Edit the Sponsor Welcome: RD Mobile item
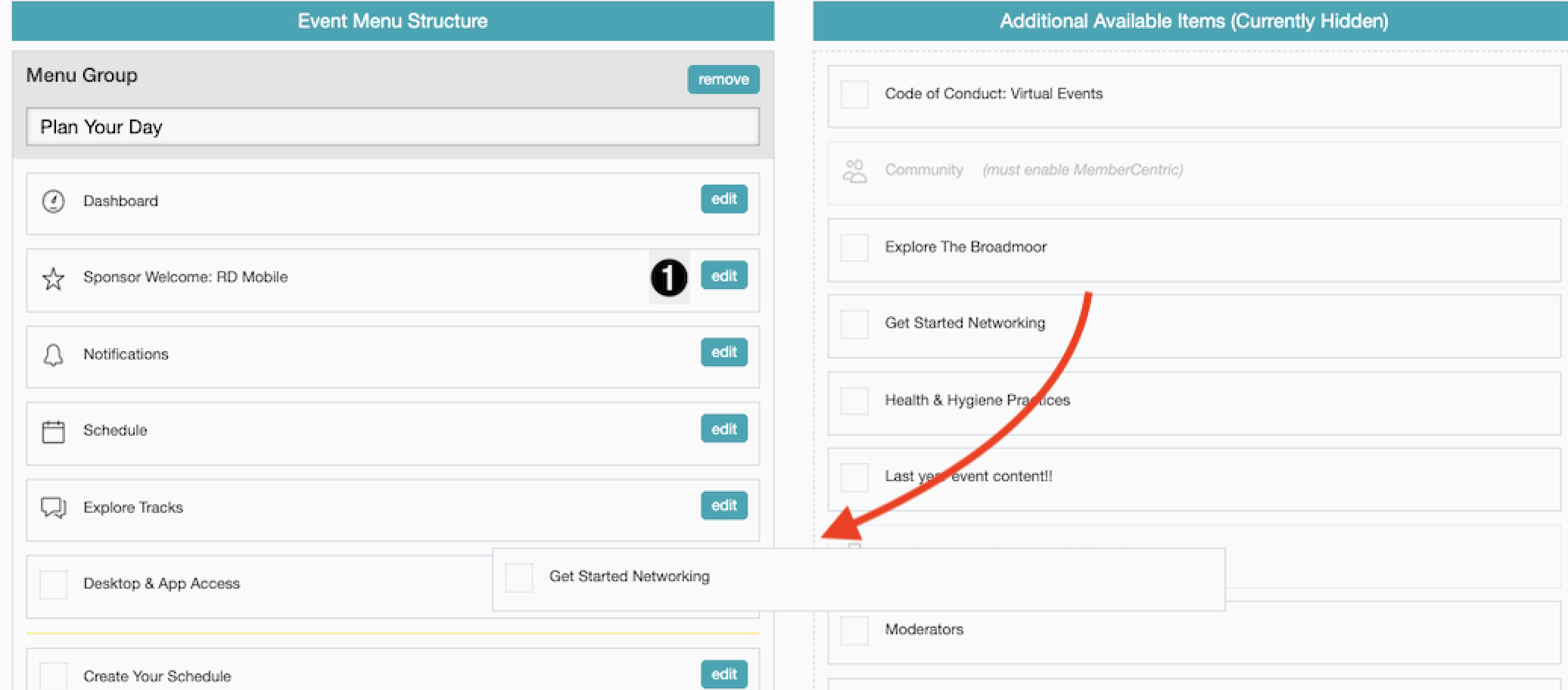 click(x=724, y=275)
